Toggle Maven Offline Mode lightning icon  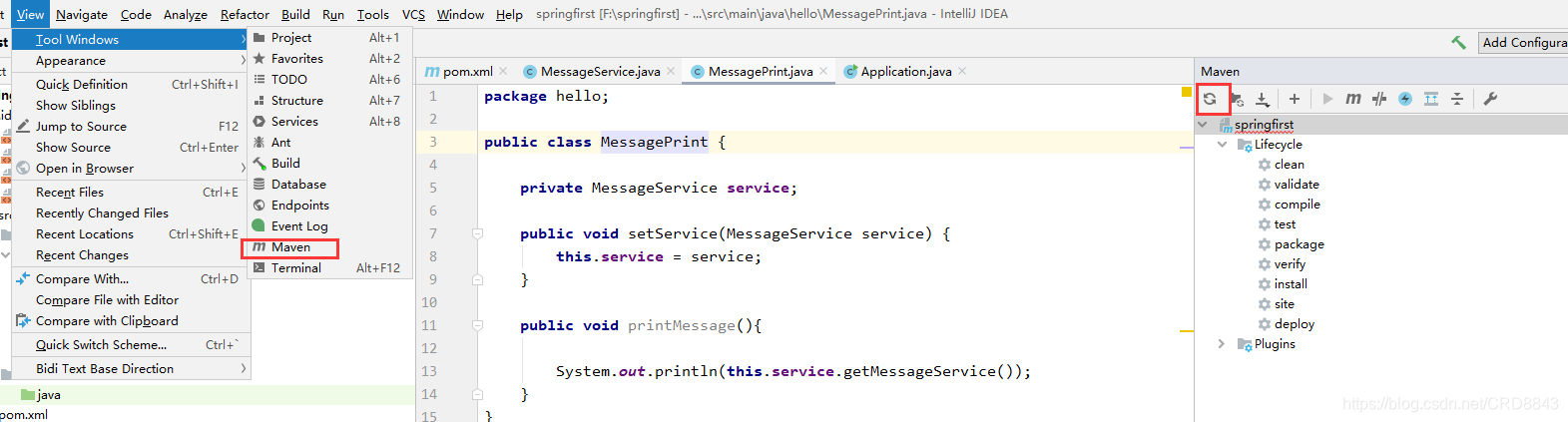coord(1405,99)
